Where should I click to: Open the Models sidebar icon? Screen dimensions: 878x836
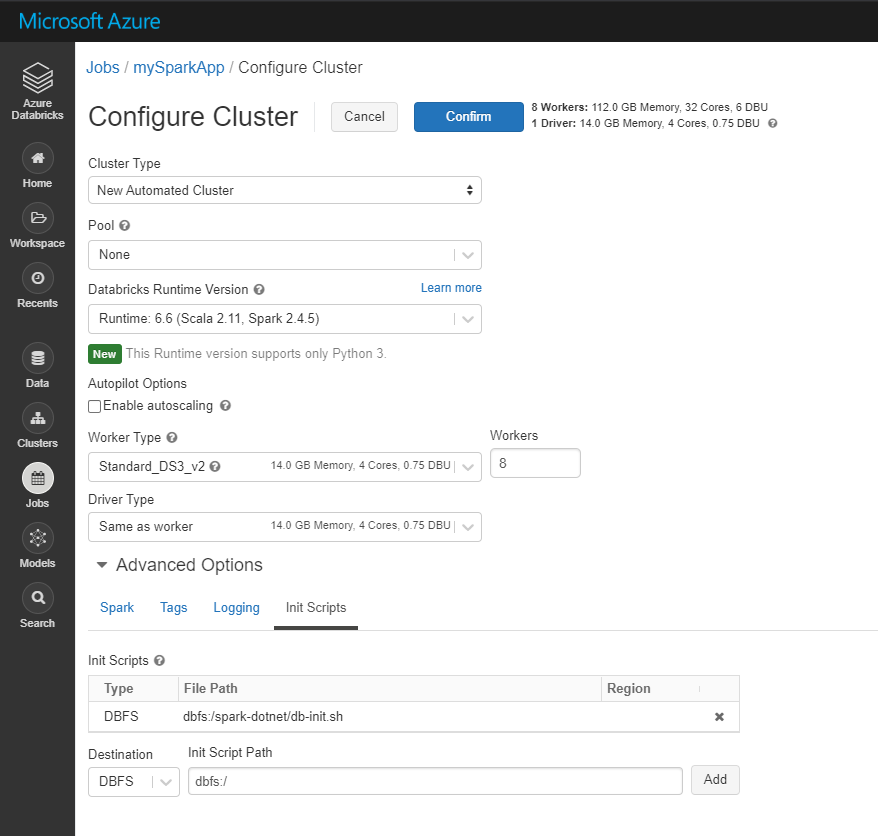click(38, 538)
